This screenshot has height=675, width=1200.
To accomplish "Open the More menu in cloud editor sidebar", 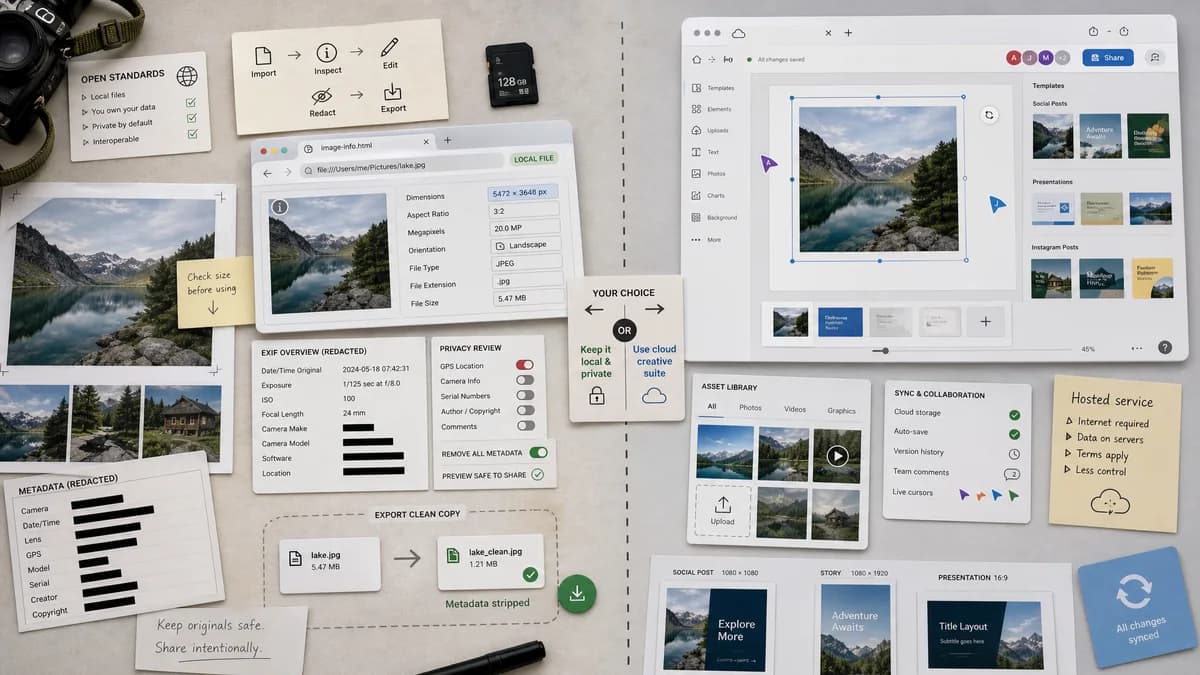I will pos(706,240).
